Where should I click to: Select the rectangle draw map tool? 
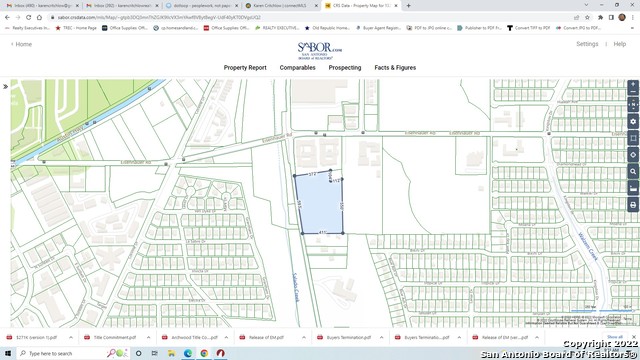click(633, 138)
